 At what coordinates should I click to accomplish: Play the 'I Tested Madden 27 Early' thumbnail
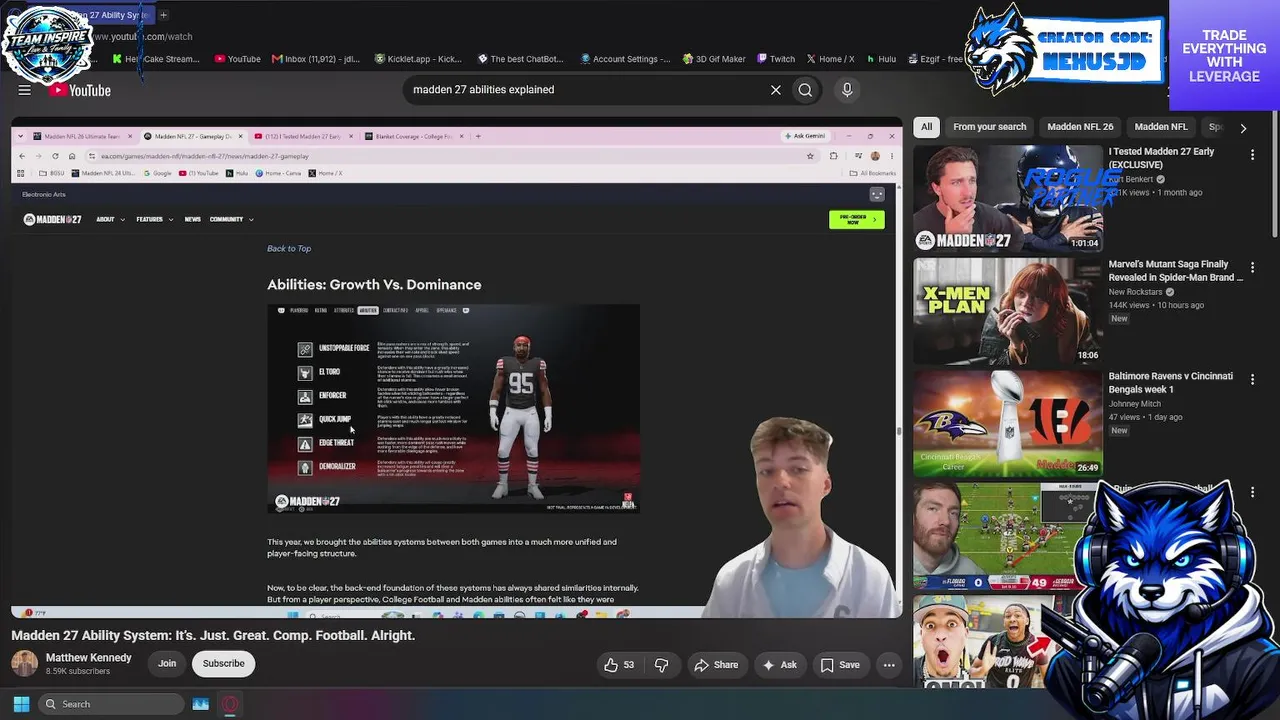pos(1007,198)
